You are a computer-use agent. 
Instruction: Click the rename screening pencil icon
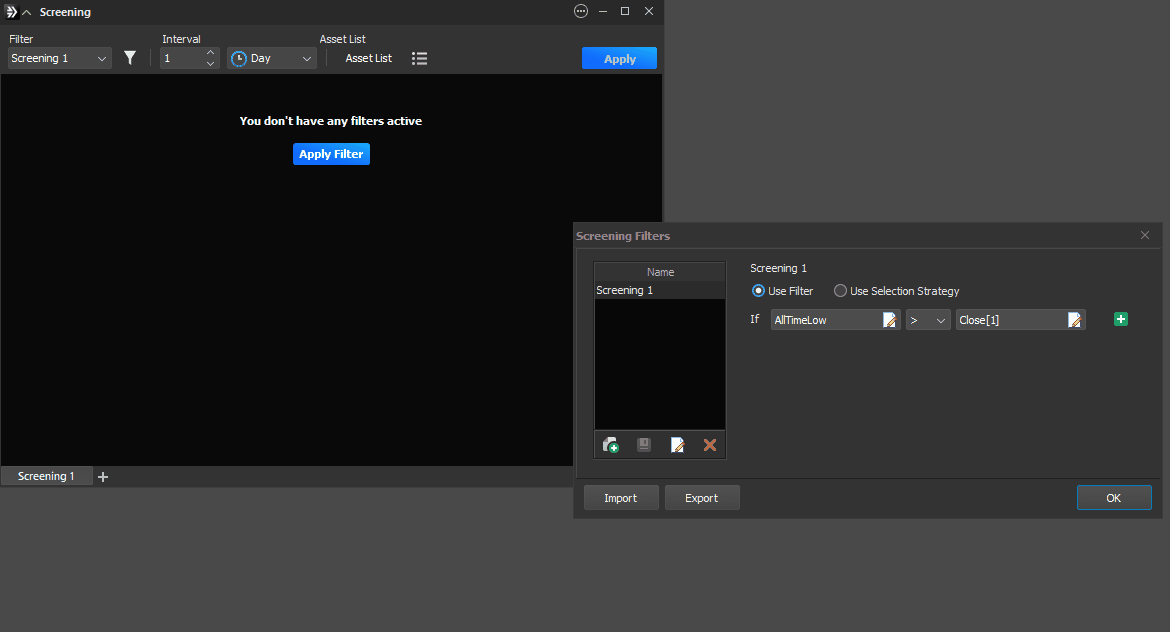[x=677, y=445]
